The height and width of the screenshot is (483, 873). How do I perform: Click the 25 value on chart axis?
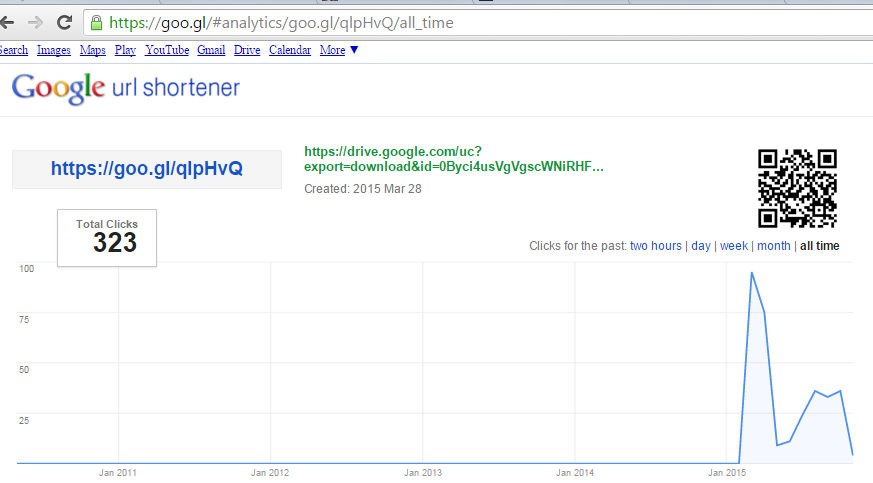[24, 420]
